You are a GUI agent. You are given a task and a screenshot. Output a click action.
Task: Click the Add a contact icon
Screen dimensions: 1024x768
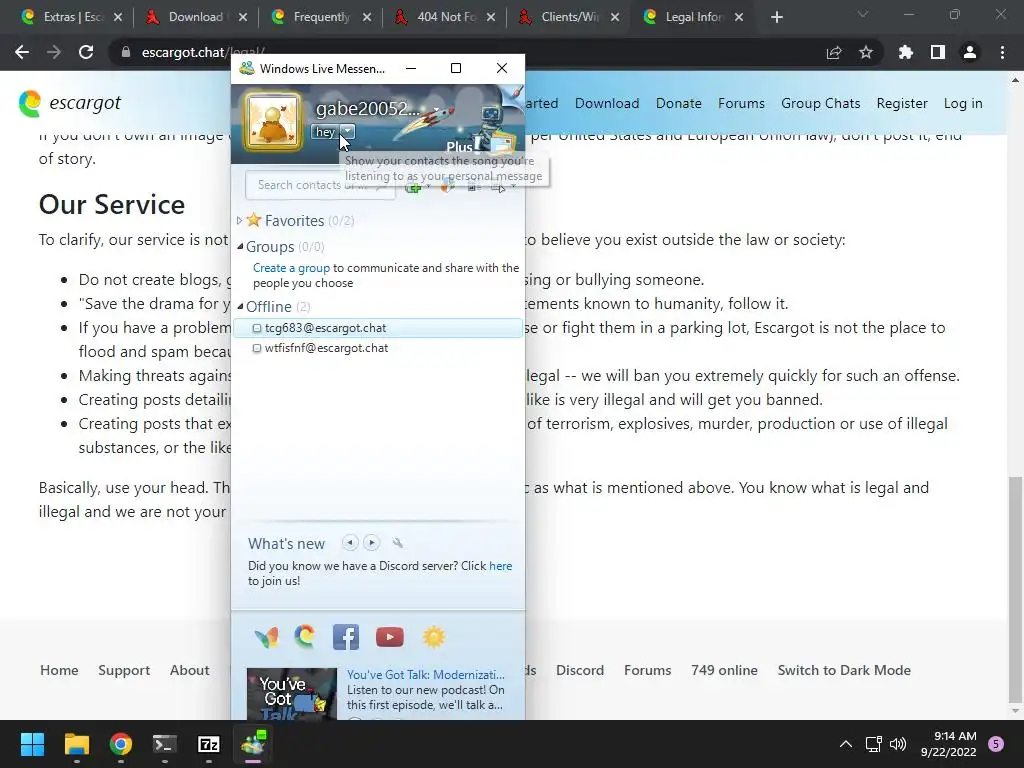click(x=413, y=187)
